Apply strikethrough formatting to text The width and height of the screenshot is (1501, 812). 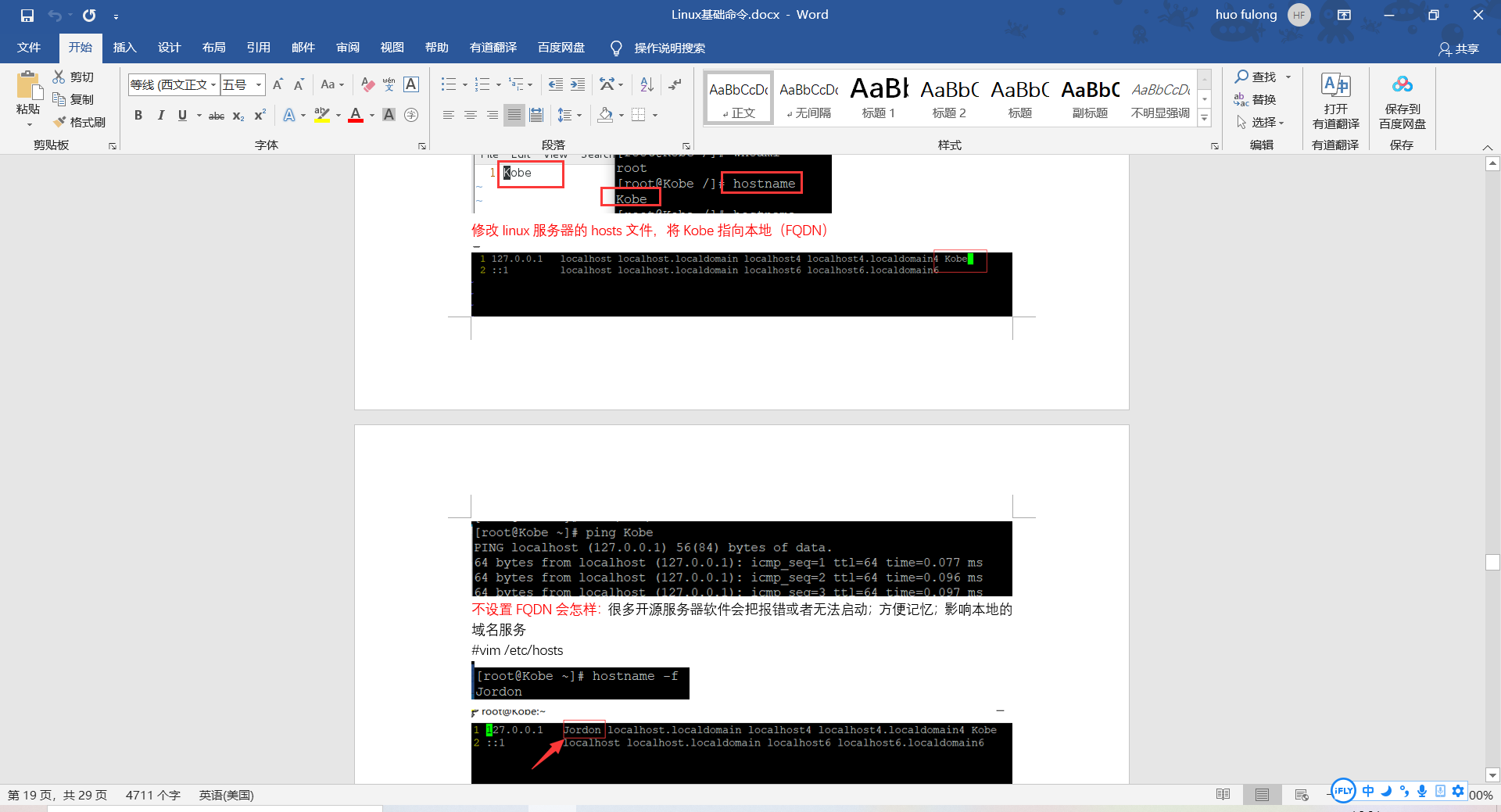click(217, 116)
